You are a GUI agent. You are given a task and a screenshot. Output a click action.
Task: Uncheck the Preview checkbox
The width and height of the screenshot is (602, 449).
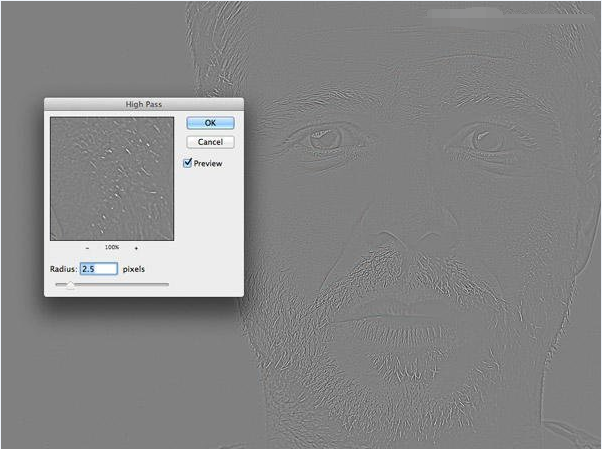pyautogui.click(x=187, y=163)
